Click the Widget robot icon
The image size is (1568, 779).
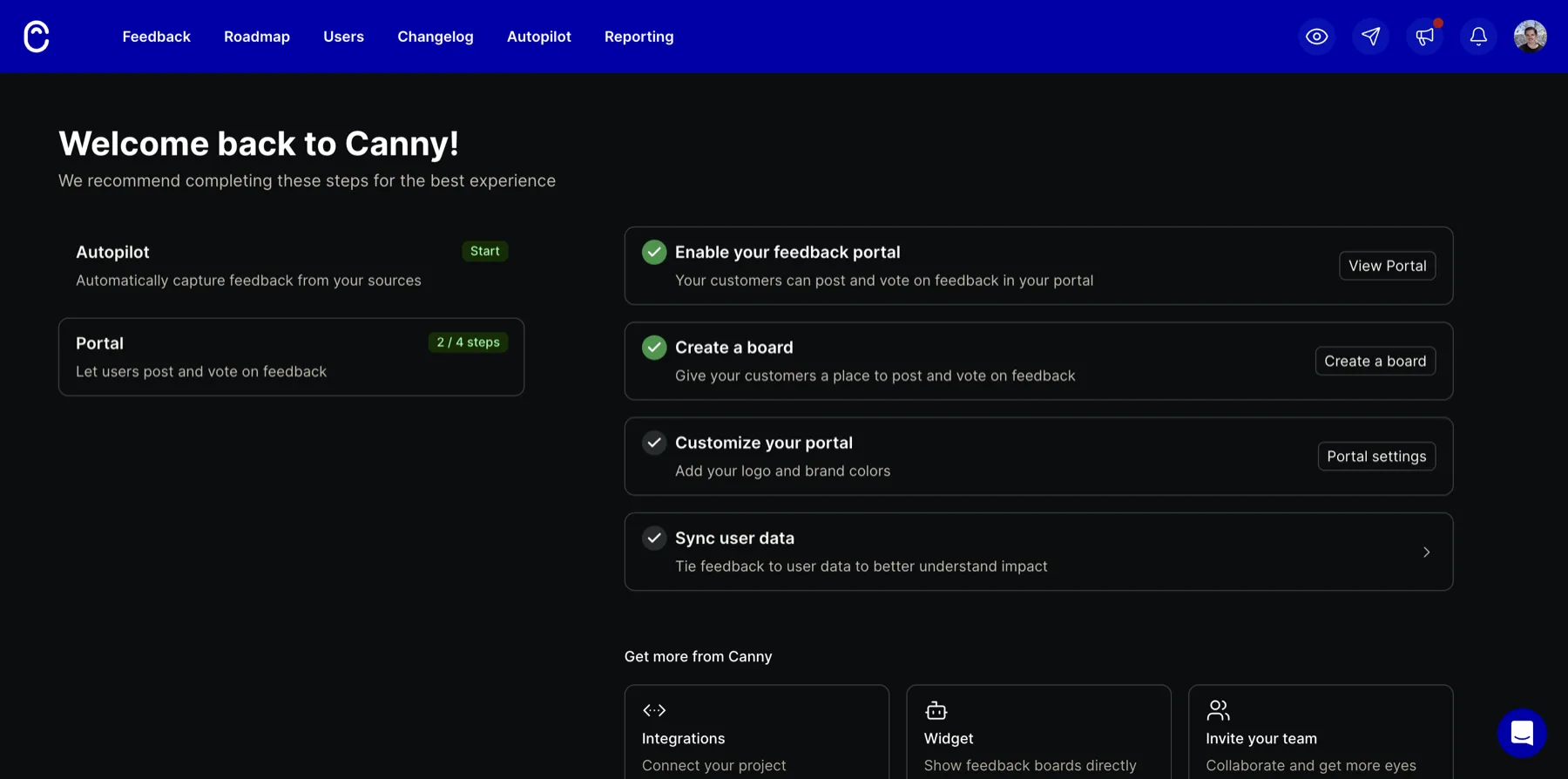936,710
